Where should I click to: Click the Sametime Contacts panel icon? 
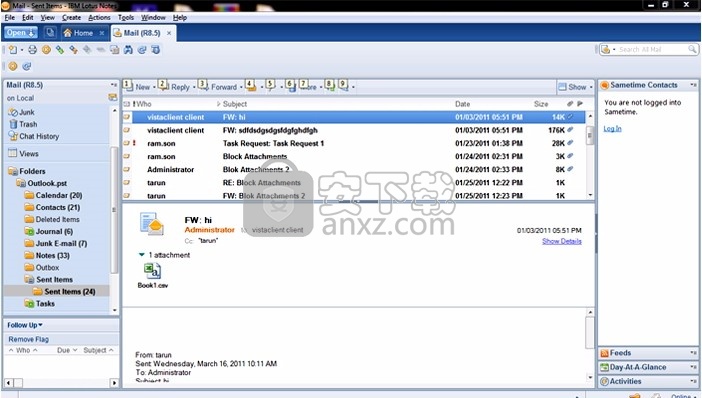coord(604,85)
